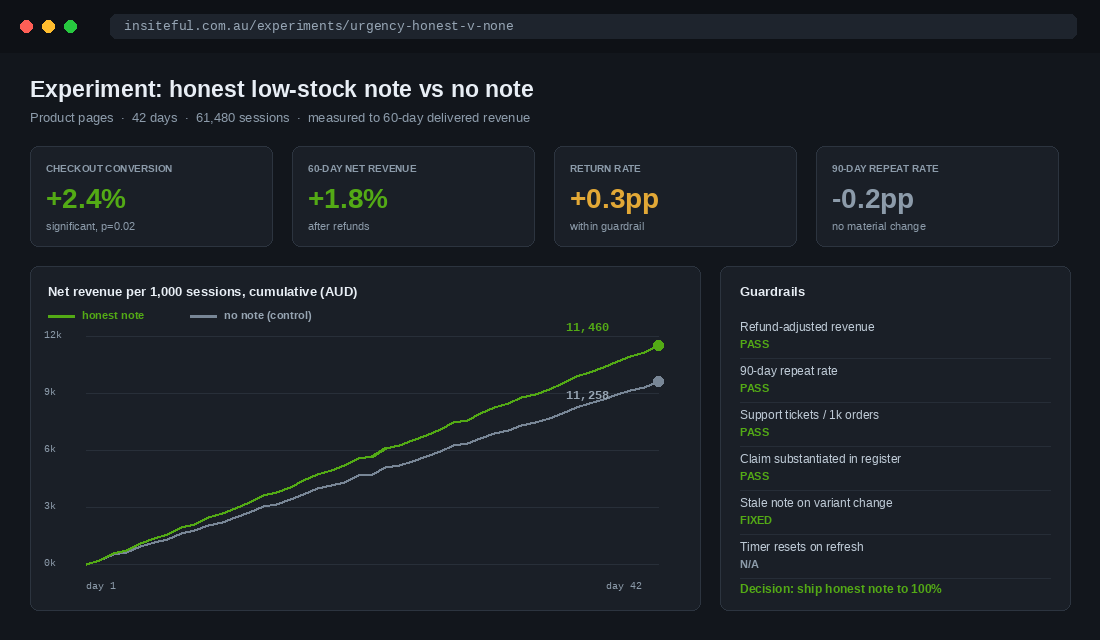Click the 3k y-axis label
This screenshot has height=640, width=1100.
tap(50, 505)
